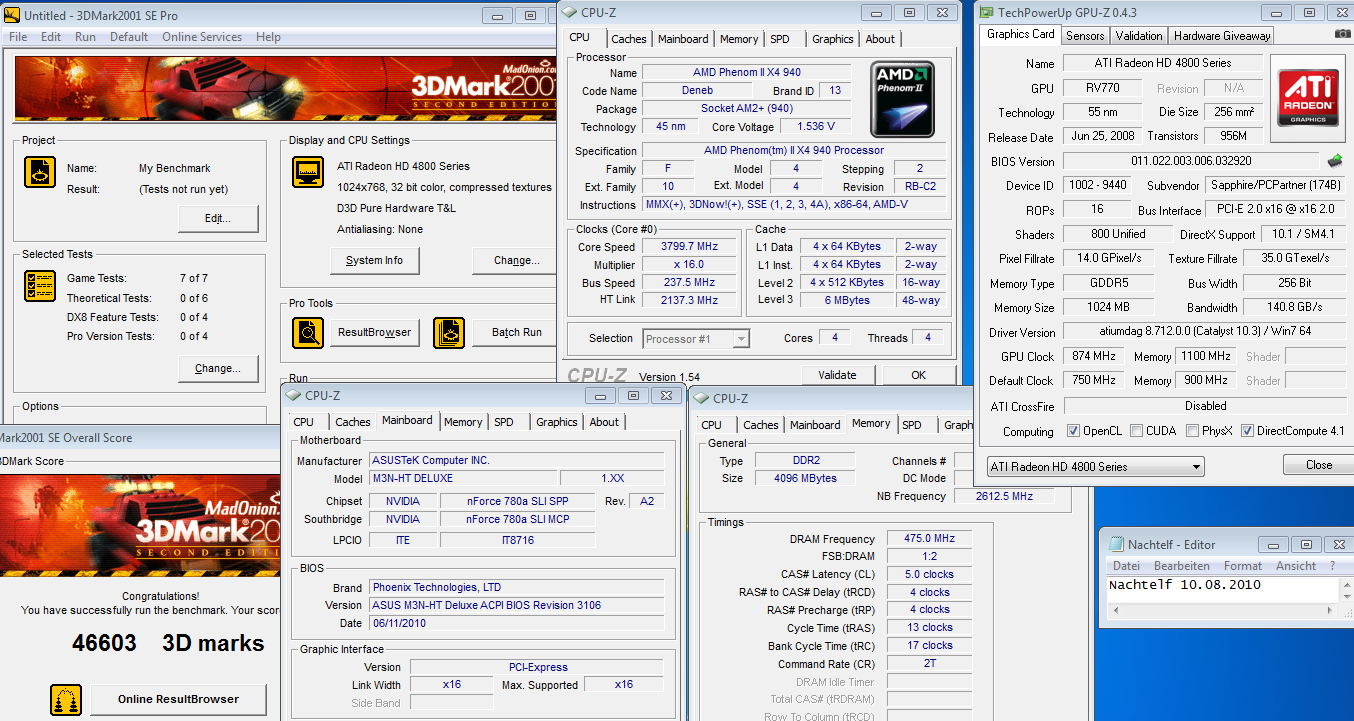The height and width of the screenshot is (721, 1354).
Task: Click the DRAM Frequency 475.0 MHz value
Action: tap(929, 539)
